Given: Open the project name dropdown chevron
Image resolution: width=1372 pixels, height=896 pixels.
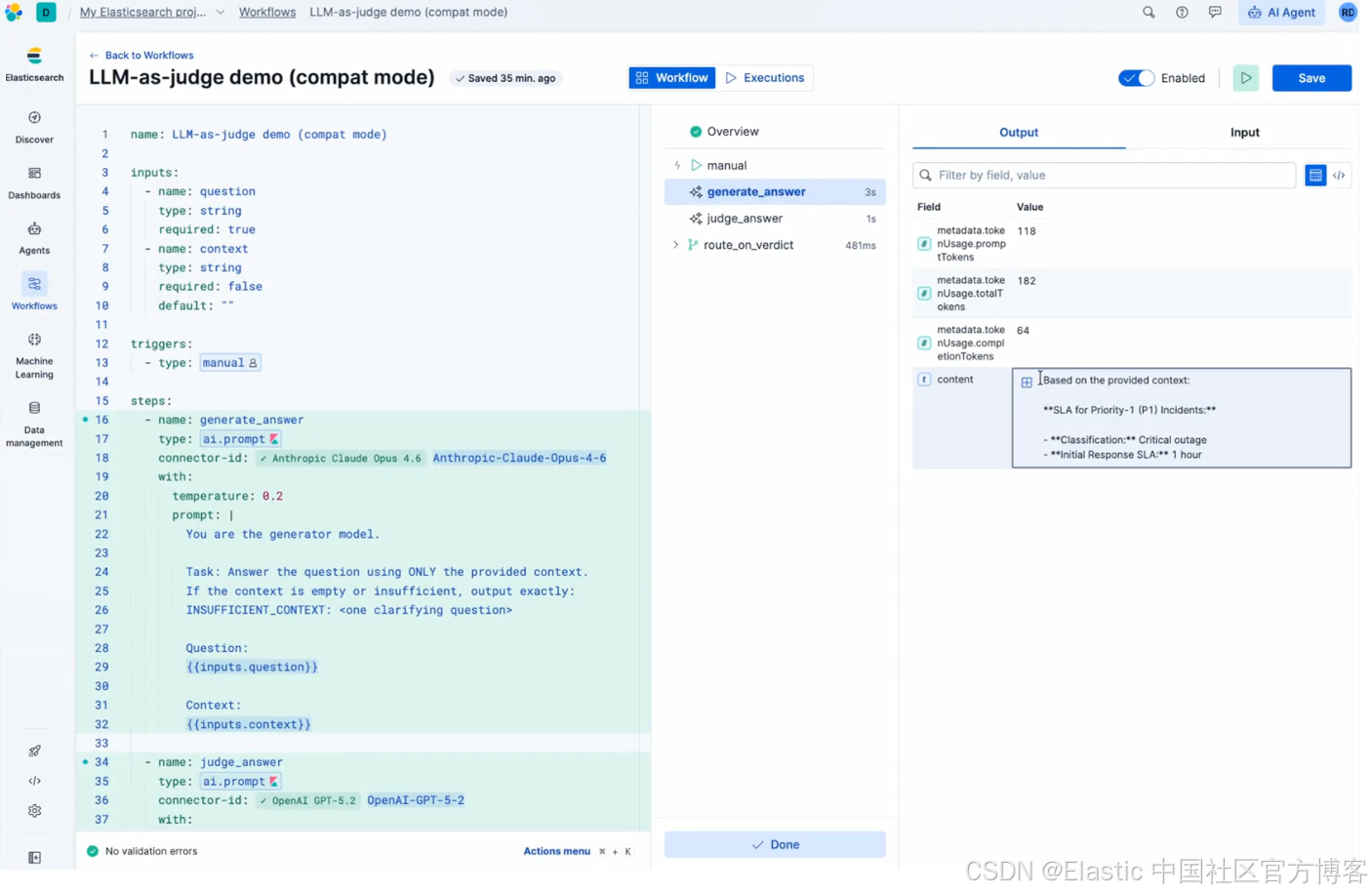Looking at the screenshot, I should coord(221,13).
